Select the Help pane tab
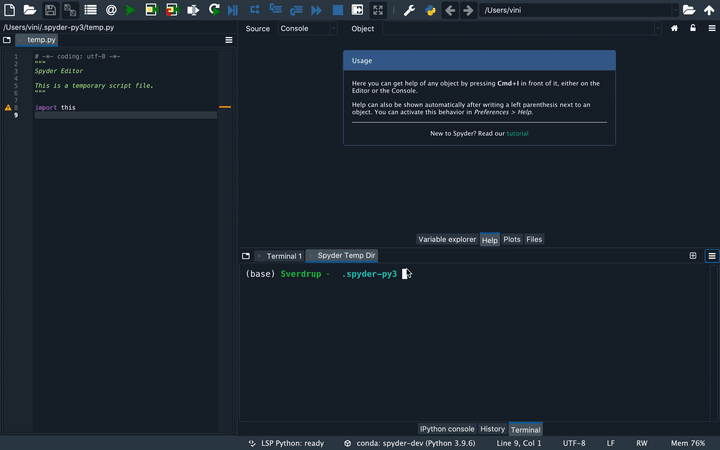Viewport: 720px width, 450px height. coord(489,240)
